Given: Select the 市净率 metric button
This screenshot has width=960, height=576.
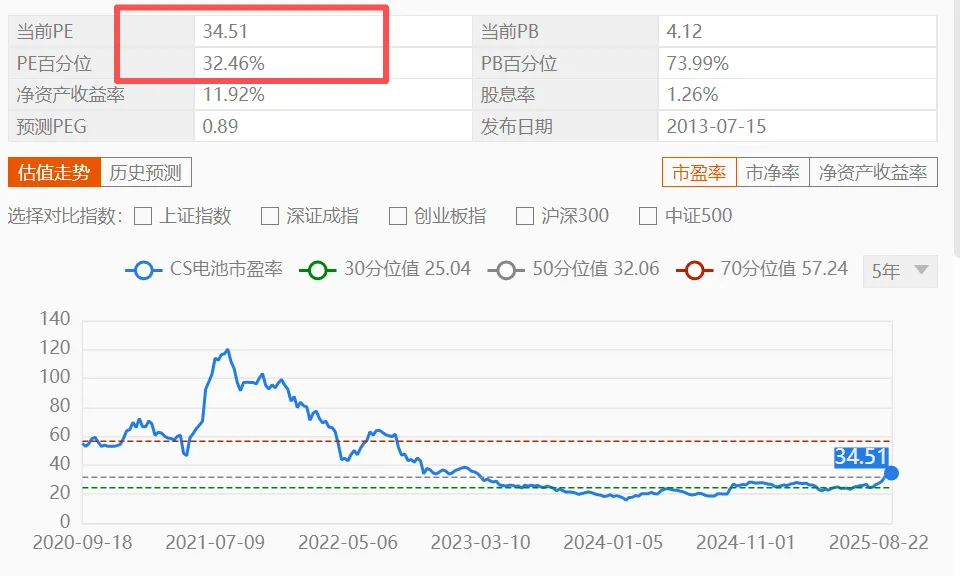Looking at the screenshot, I should 772,172.
